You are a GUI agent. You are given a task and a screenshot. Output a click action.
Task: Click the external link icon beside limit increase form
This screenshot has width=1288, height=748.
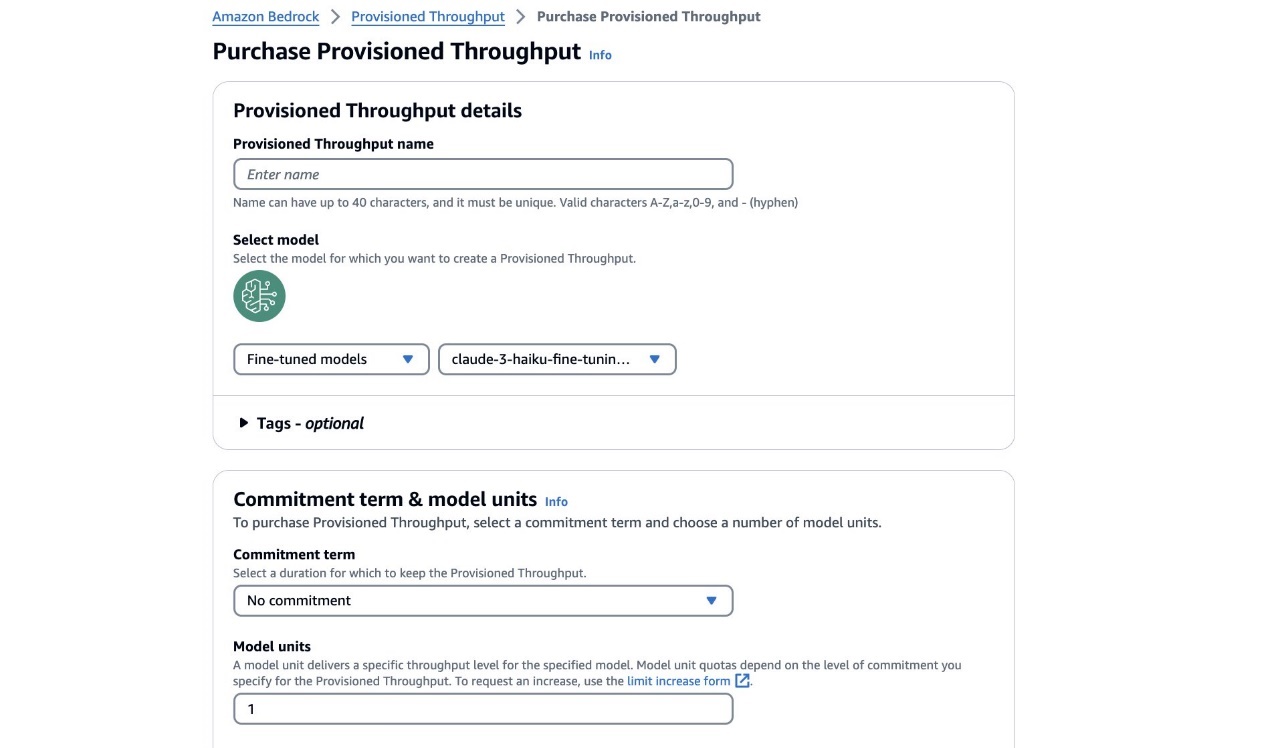[742, 681]
